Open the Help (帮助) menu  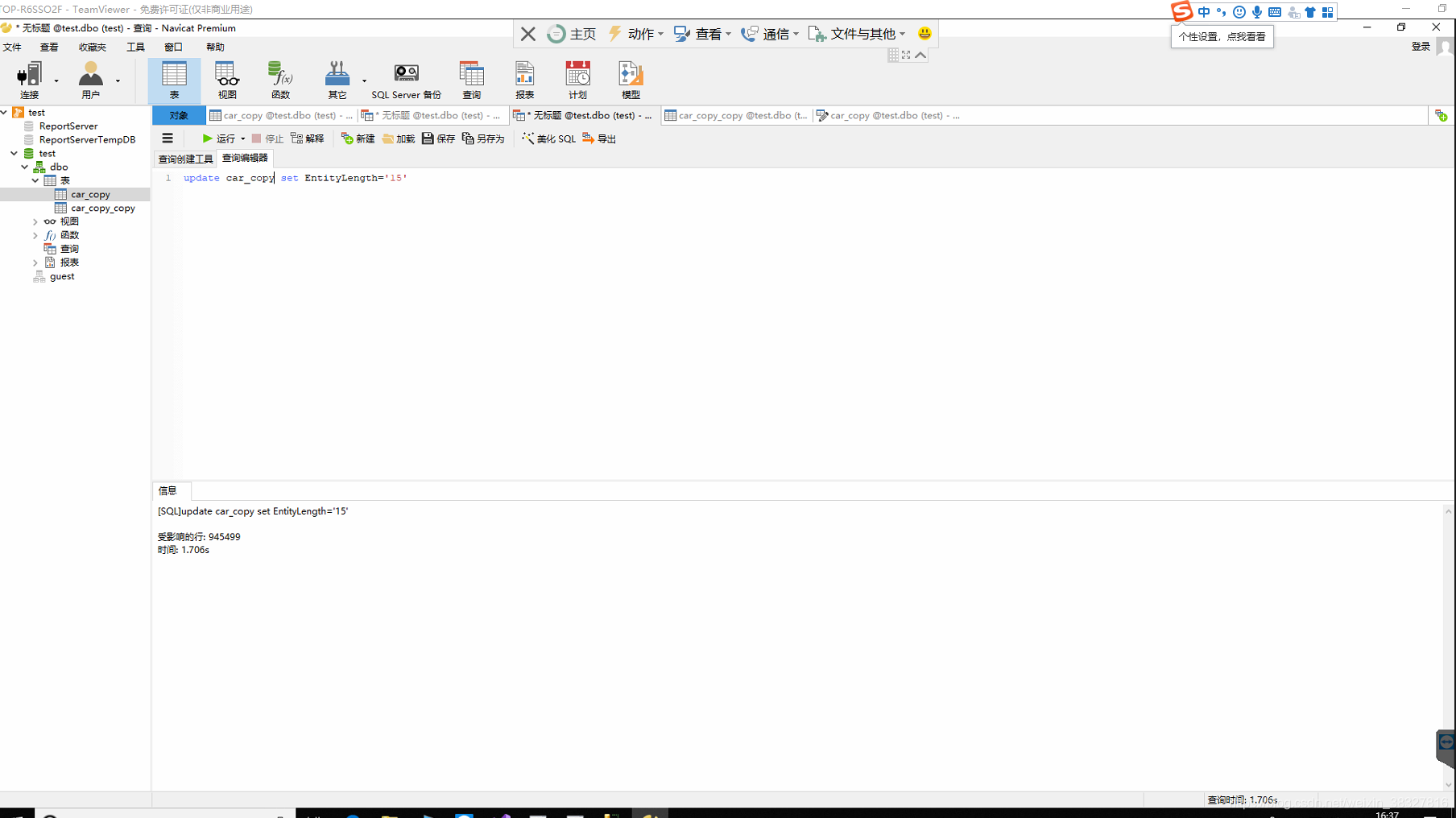pyautogui.click(x=215, y=48)
